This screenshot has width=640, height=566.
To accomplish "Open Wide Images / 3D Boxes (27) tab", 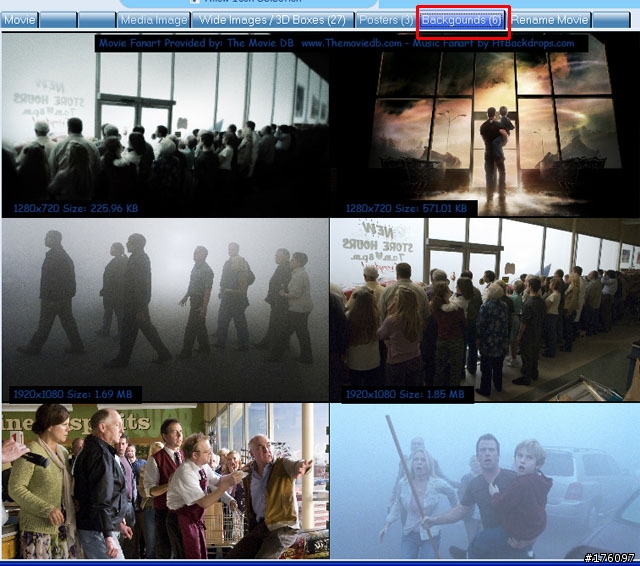I will (273, 20).
